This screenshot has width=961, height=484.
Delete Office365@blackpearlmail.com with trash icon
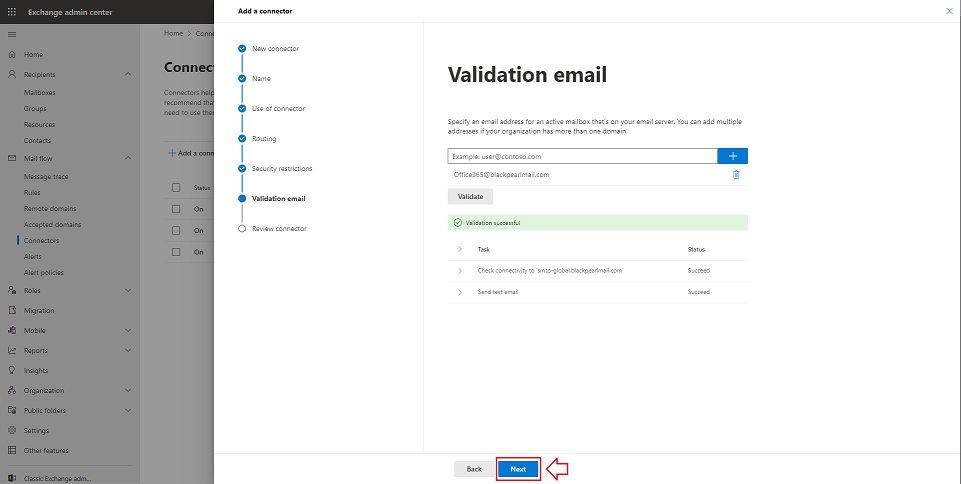736,175
